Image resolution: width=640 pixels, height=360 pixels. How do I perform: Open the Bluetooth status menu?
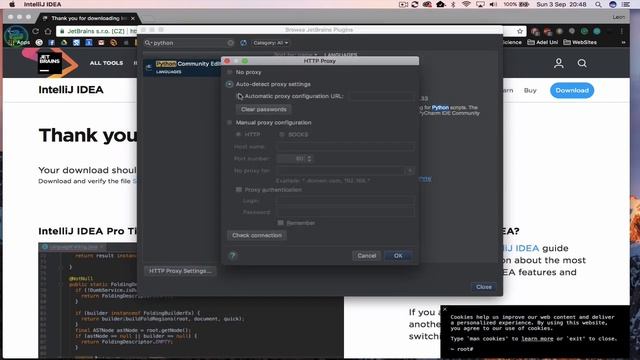(x=453, y=4)
